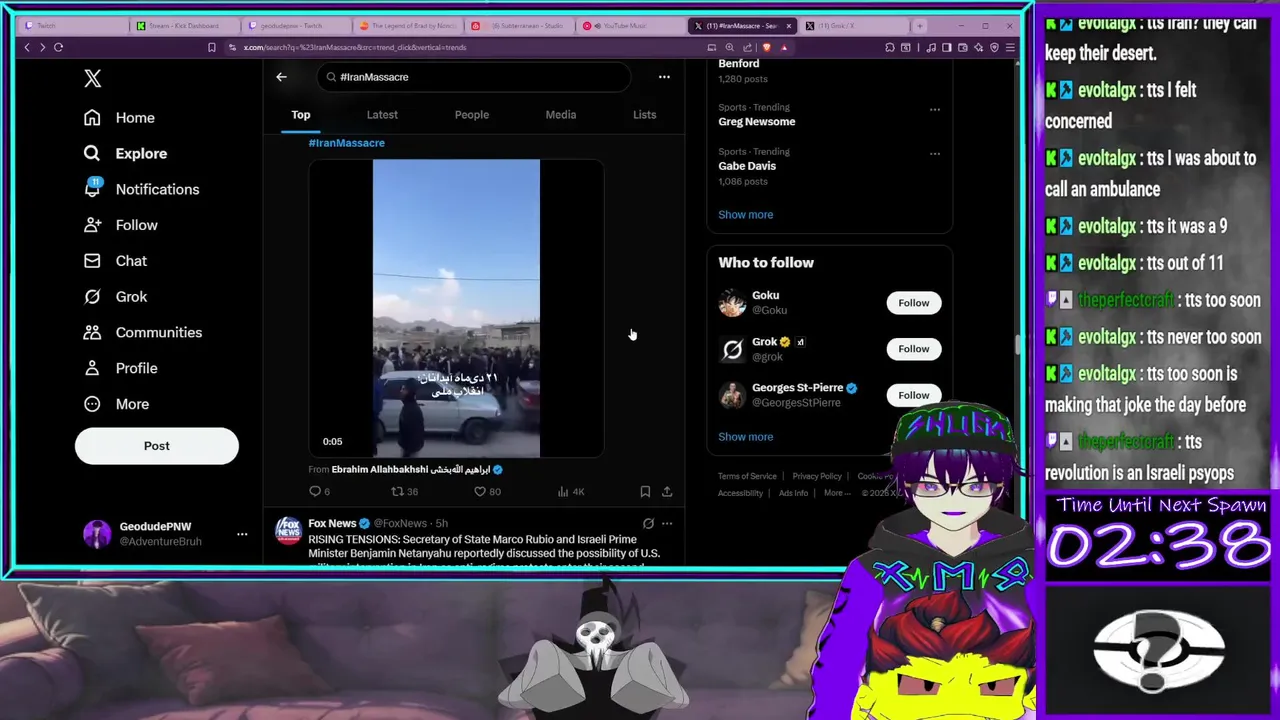Screen dimensions: 1280x720
Task: Open Communities in sidebar
Action: click(x=142, y=332)
